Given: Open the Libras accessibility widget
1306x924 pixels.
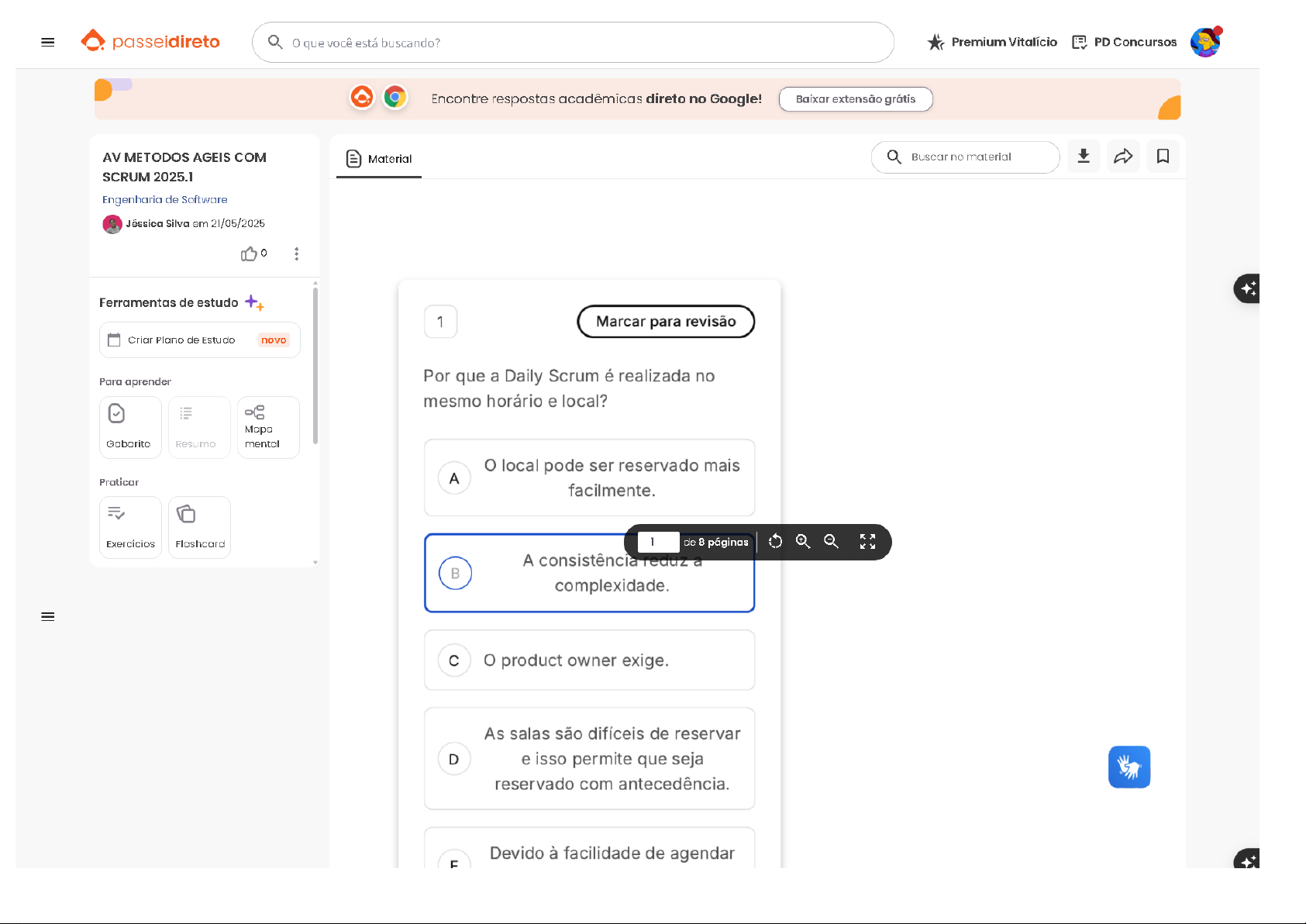Looking at the screenshot, I should (x=1129, y=767).
